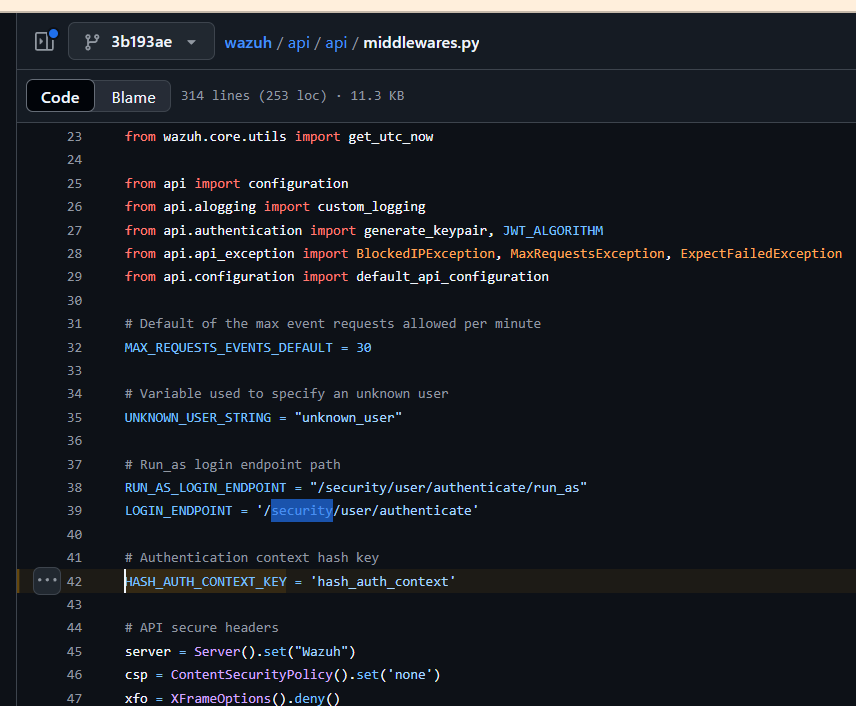Click the MaxRequestsException class name
Image resolution: width=856 pixels, height=706 pixels.
coord(588,253)
